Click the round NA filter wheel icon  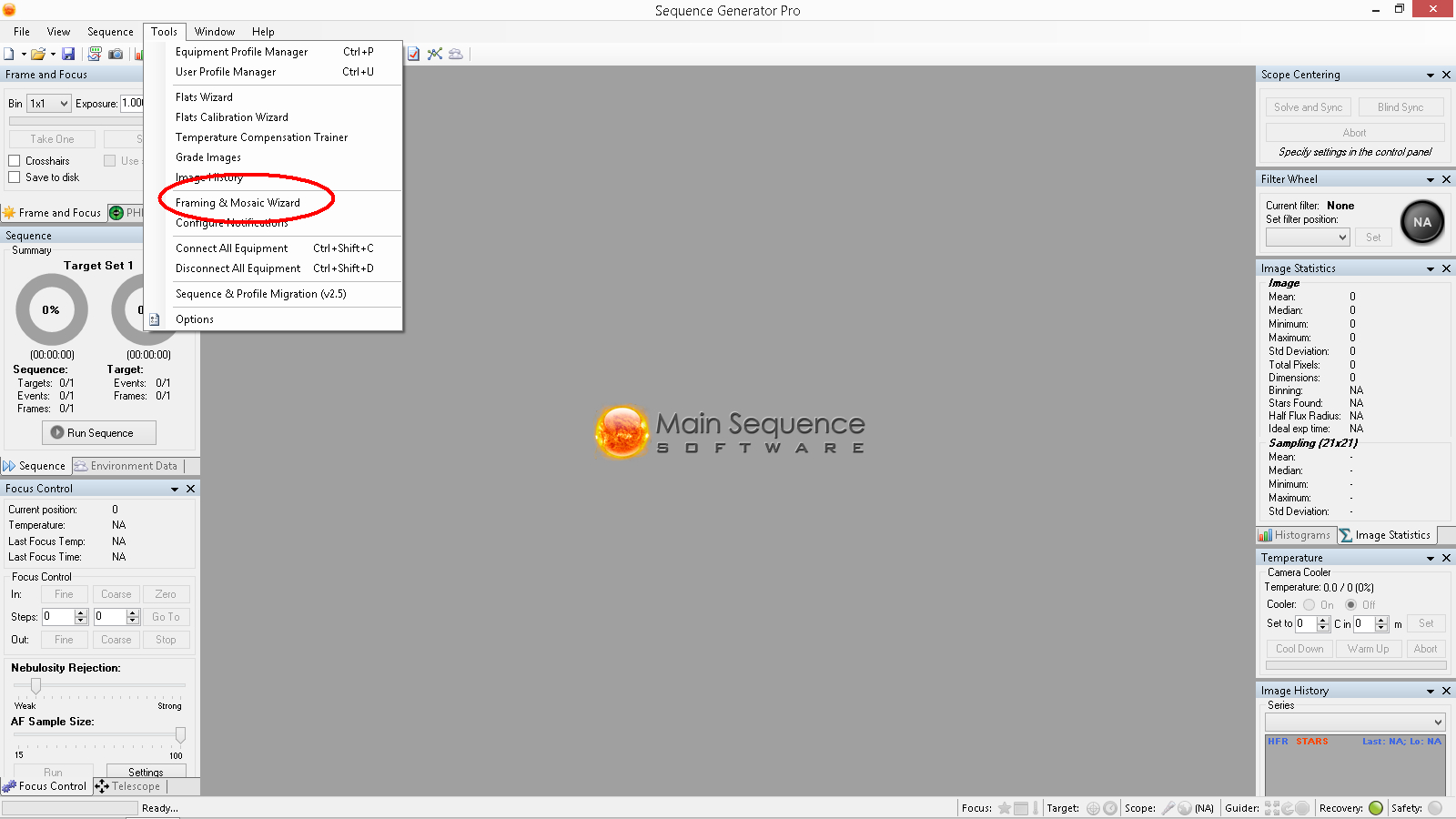point(1422,222)
